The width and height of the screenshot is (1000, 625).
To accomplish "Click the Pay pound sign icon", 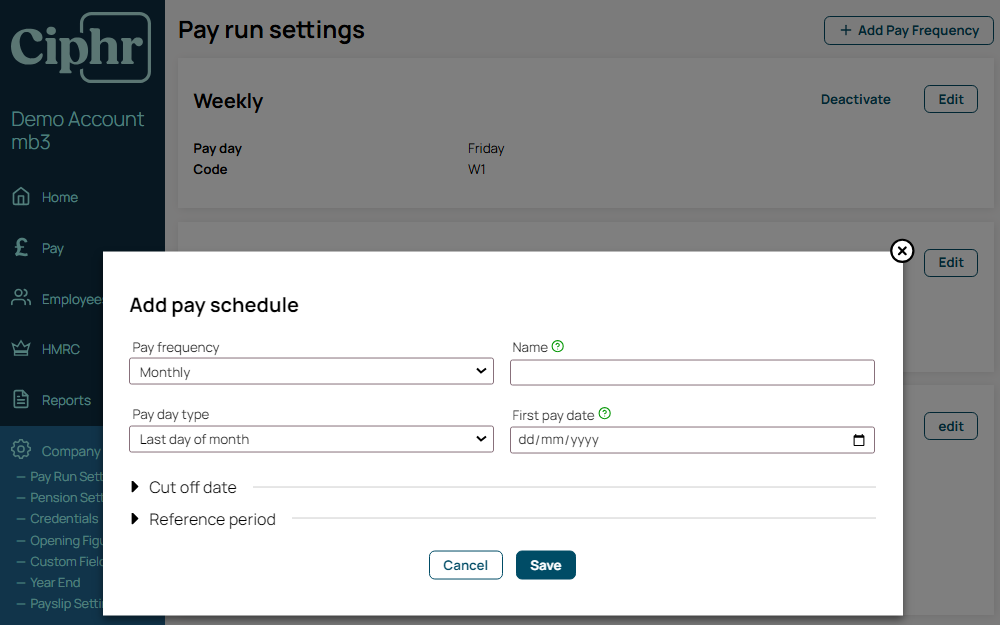I will pos(21,248).
